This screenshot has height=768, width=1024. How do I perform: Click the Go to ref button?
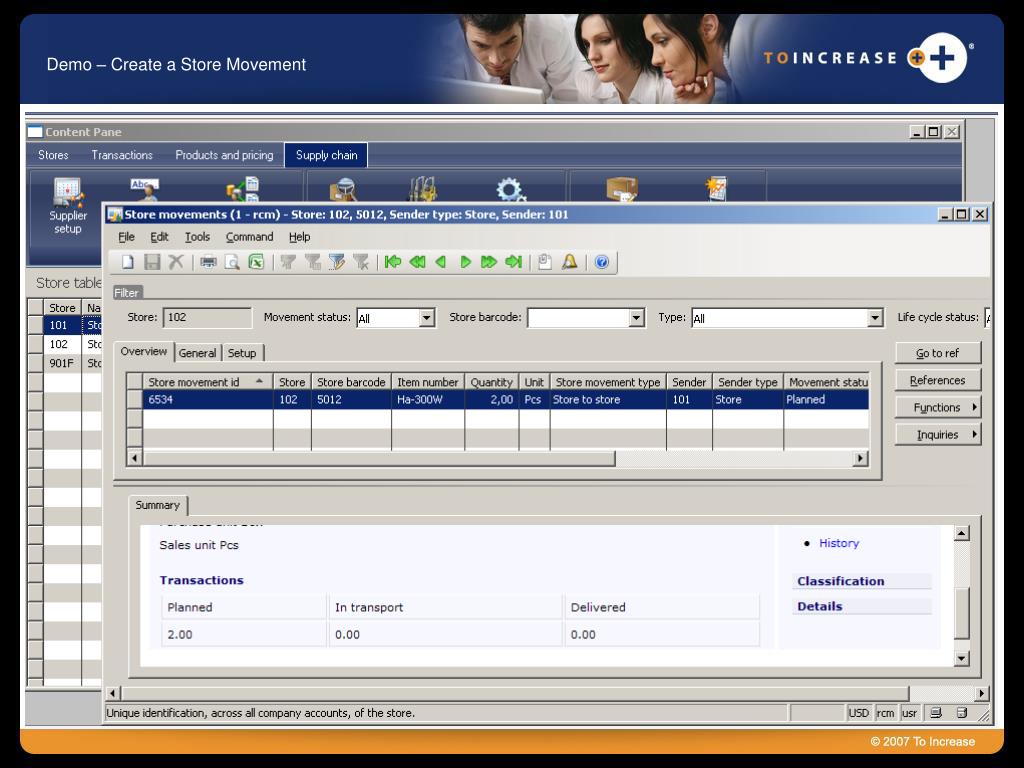[x=938, y=353]
